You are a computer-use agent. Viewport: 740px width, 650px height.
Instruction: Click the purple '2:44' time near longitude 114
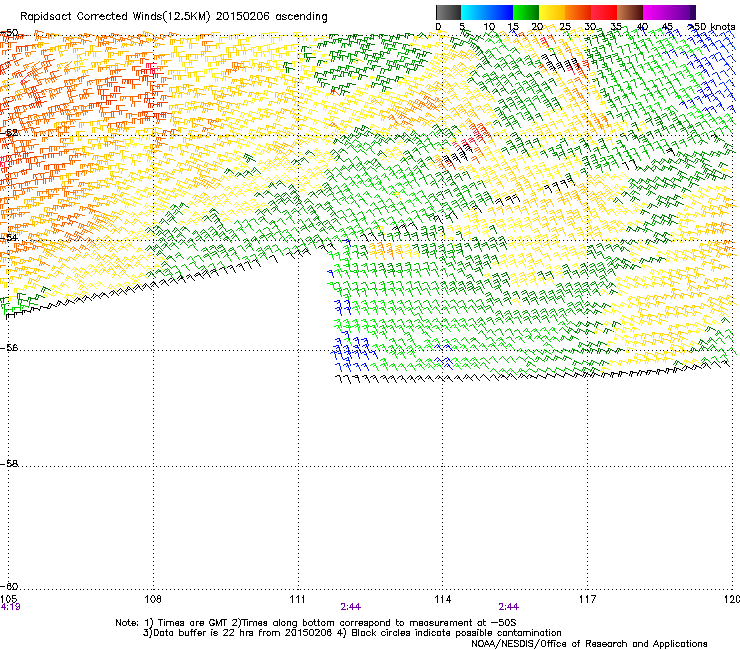point(508,607)
